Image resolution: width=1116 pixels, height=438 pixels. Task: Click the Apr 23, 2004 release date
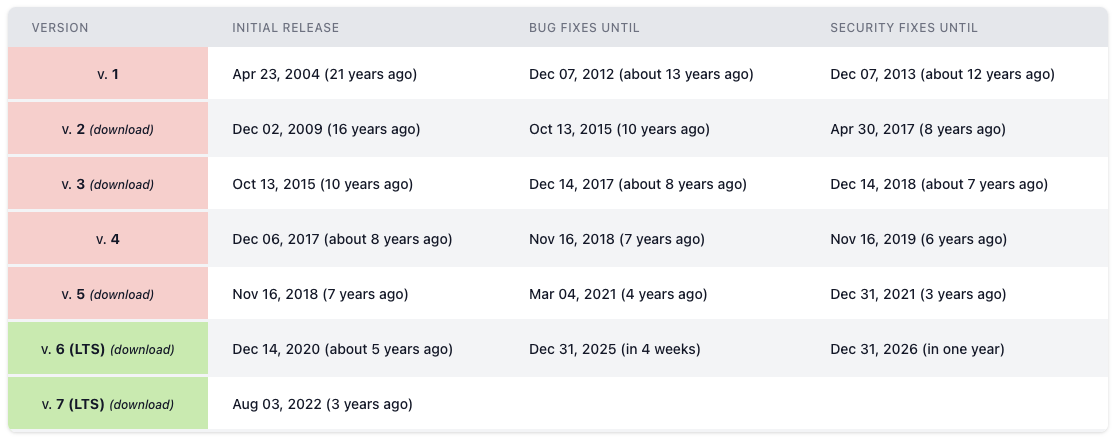click(324, 74)
